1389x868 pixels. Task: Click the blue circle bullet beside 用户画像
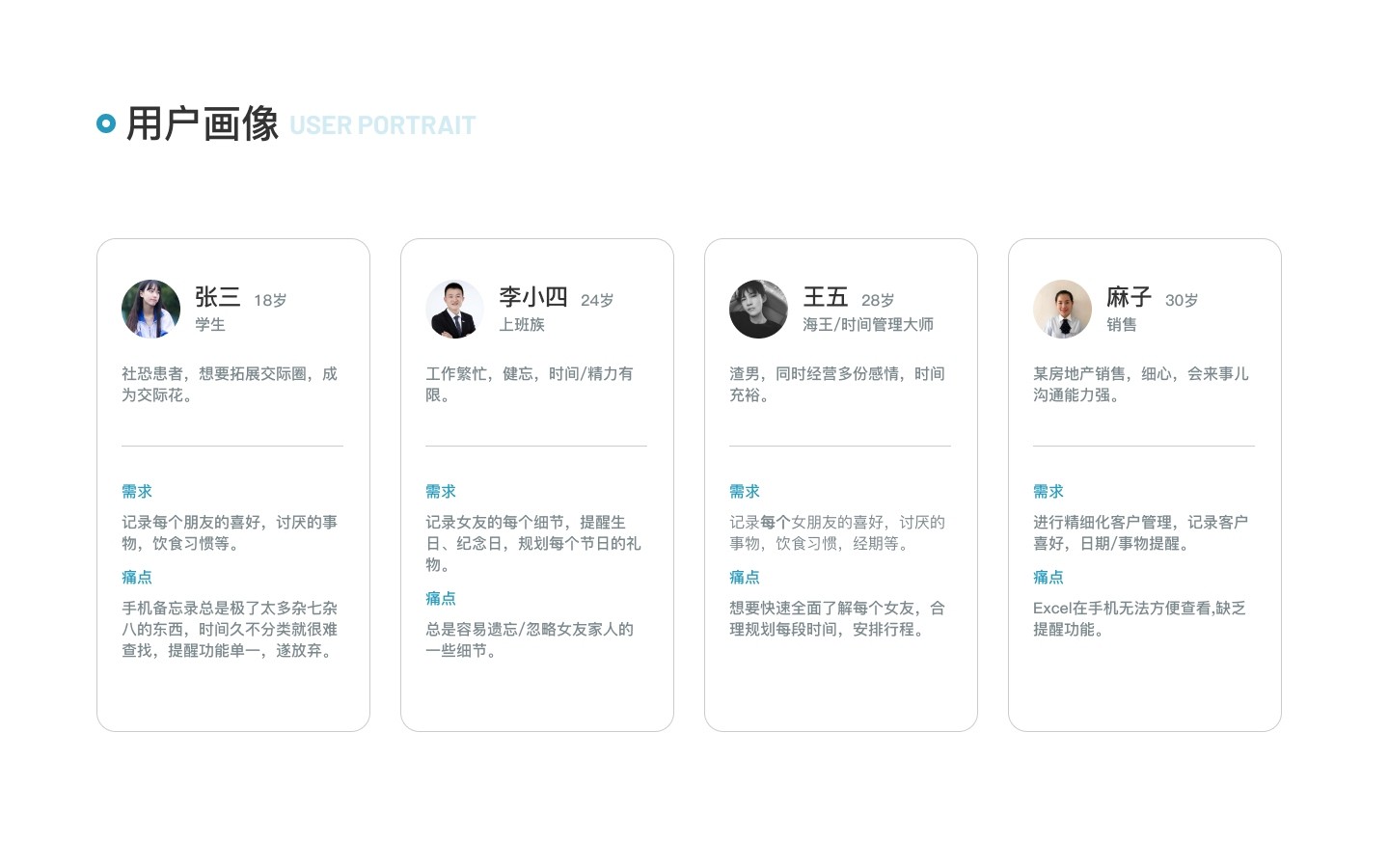[106, 123]
